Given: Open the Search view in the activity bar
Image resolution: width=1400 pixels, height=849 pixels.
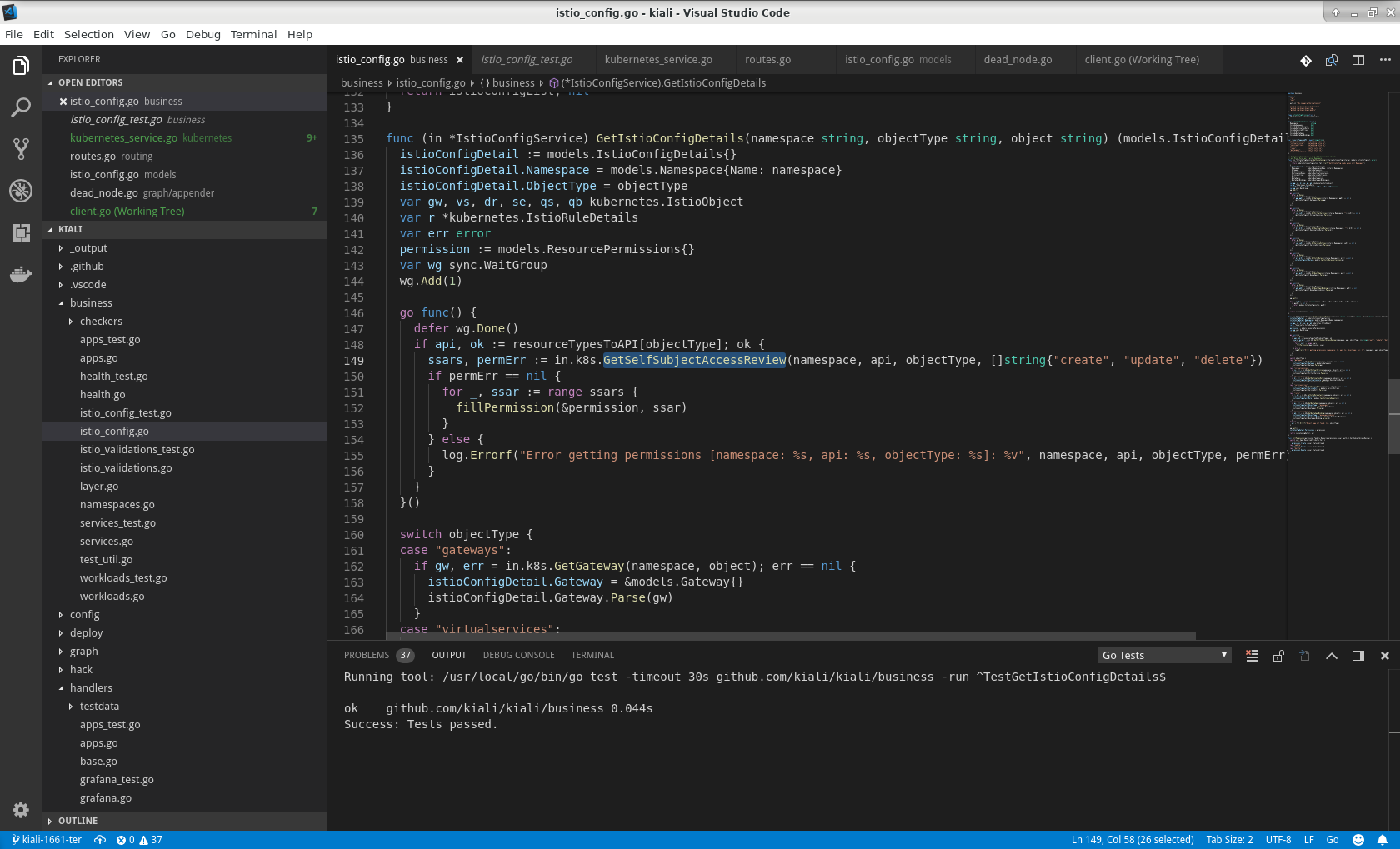Looking at the screenshot, I should (x=20, y=107).
